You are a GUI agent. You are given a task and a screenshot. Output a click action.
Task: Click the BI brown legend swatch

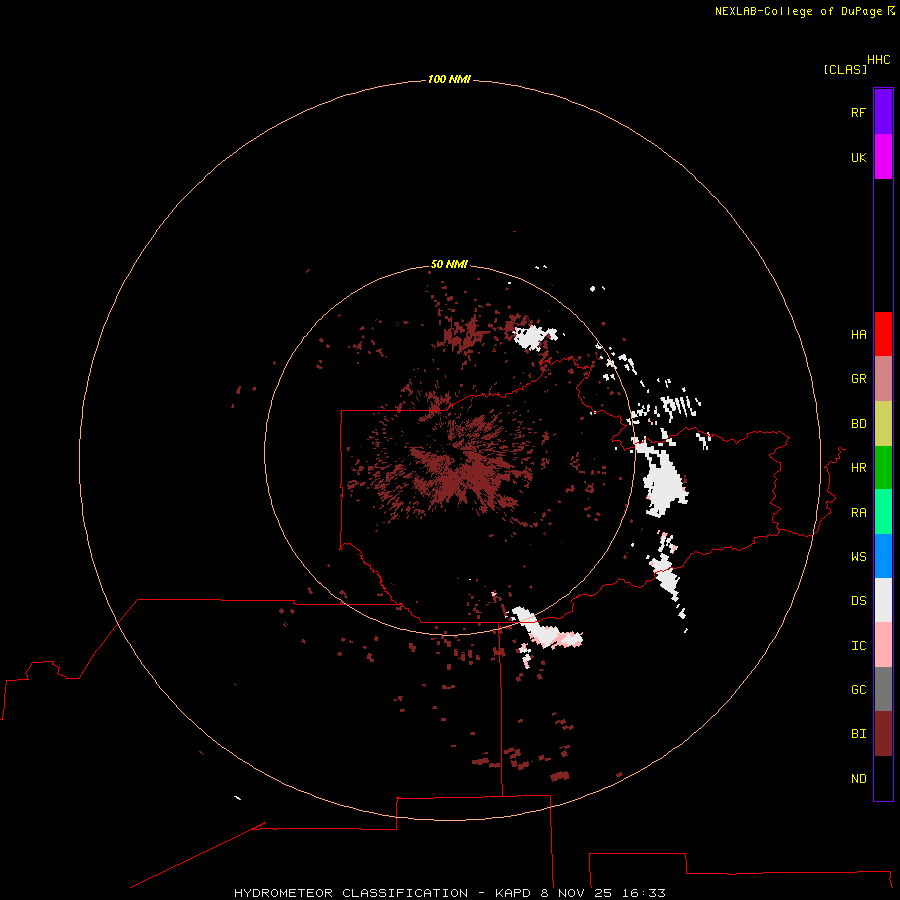click(883, 734)
